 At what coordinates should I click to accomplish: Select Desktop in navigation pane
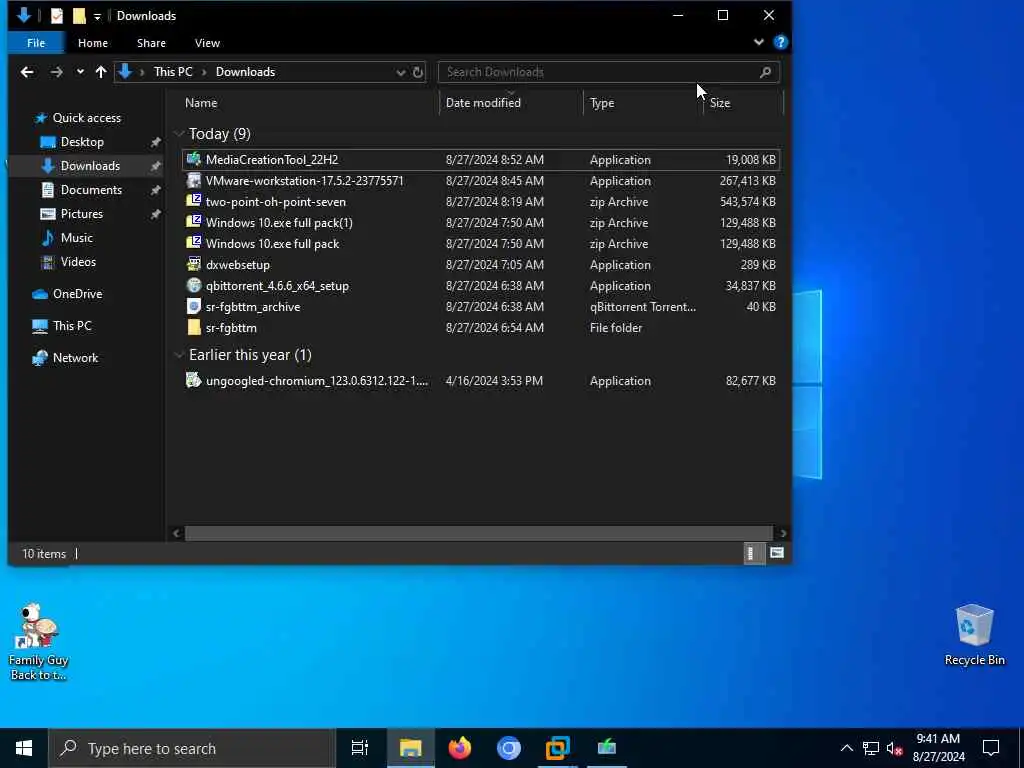click(x=82, y=142)
